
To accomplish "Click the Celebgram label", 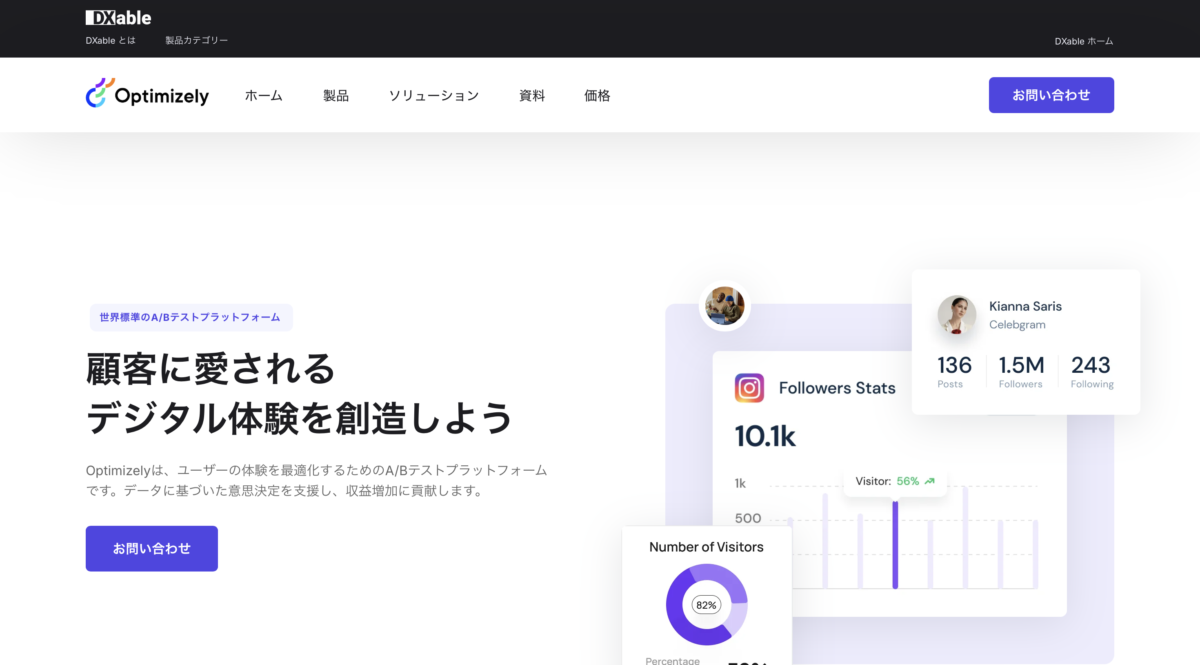I will (1017, 325).
